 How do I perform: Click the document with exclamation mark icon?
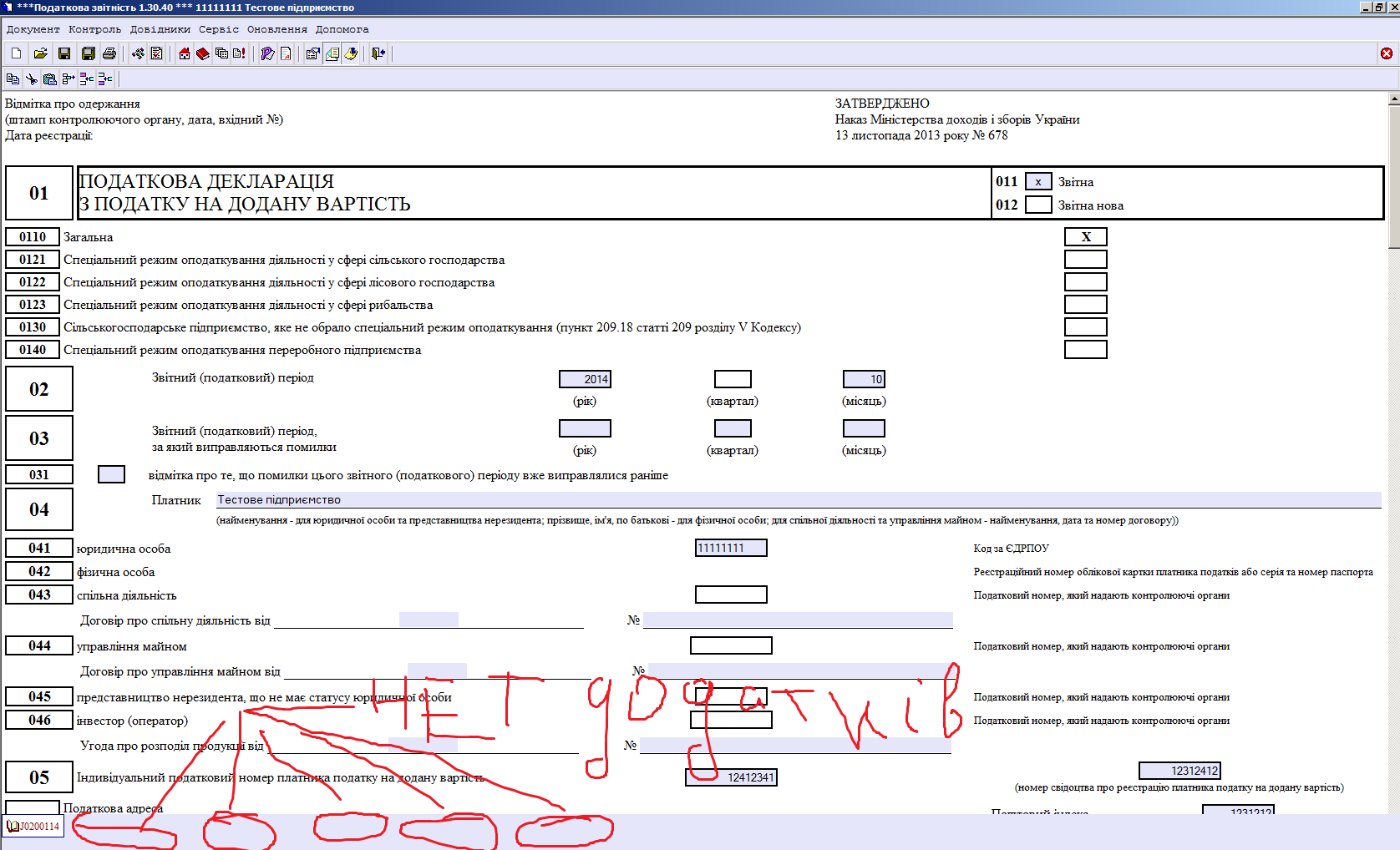pyautogui.click(x=240, y=53)
